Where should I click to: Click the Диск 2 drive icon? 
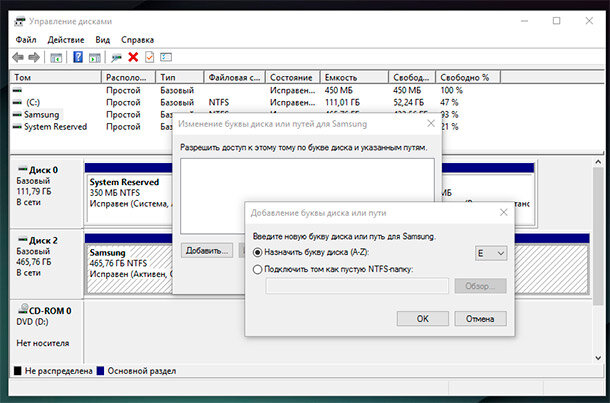(x=23, y=240)
